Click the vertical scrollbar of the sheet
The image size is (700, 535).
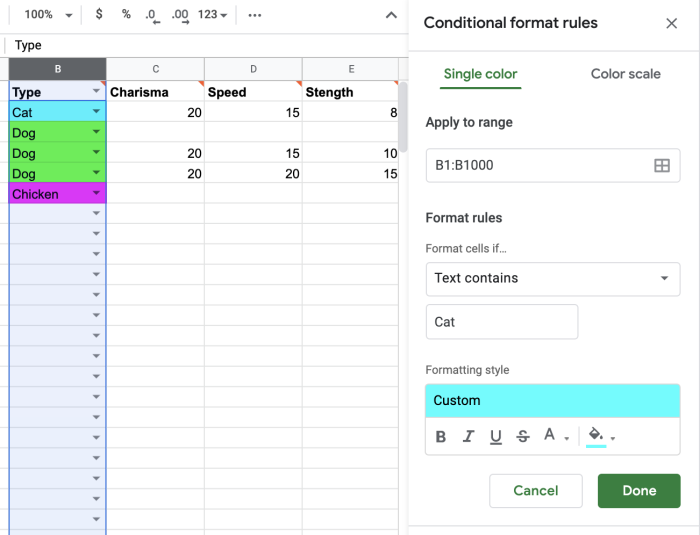pos(403,117)
